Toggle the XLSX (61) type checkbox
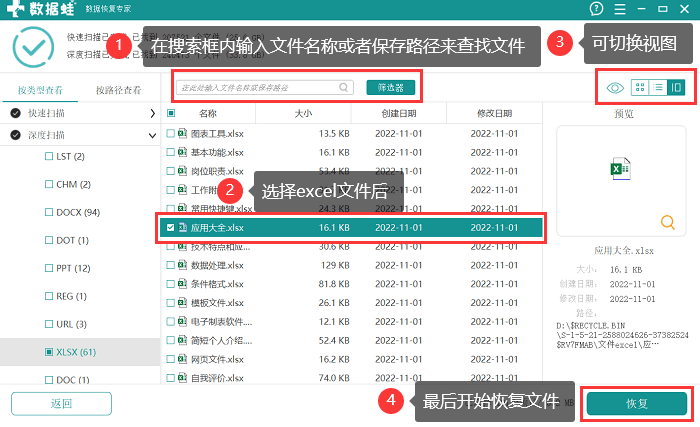 (x=49, y=352)
